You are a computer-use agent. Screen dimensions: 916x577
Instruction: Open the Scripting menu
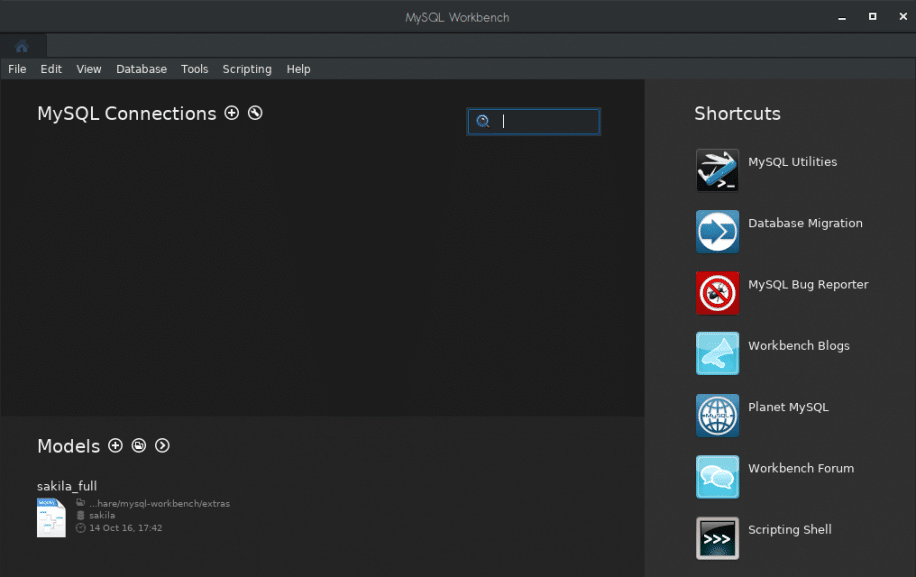[247, 69]
